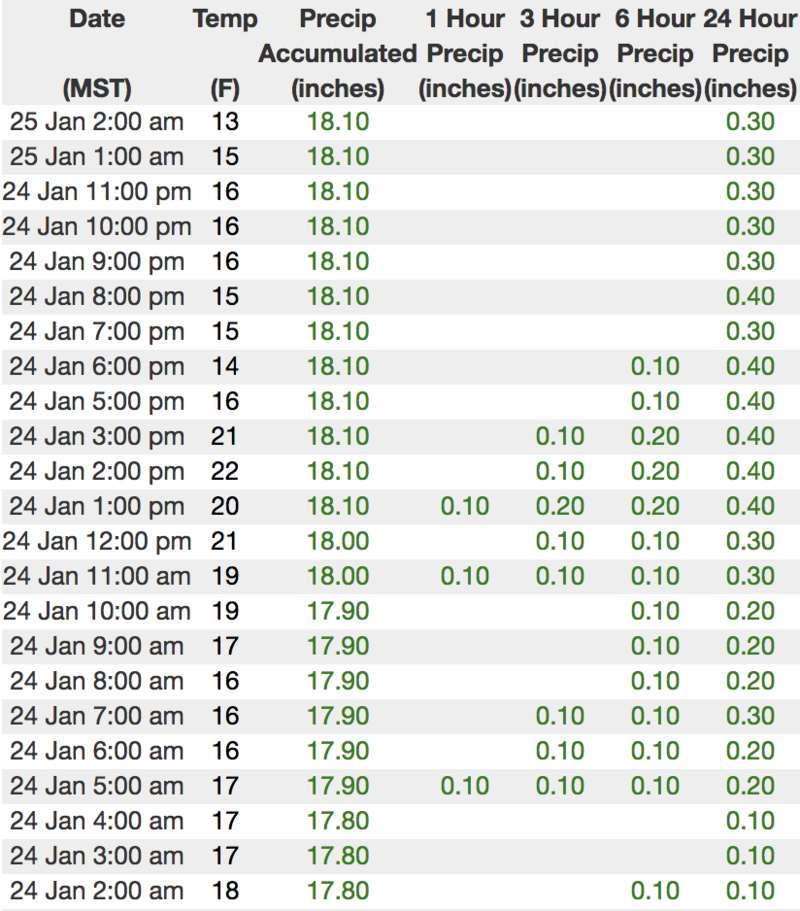Viewport: 800px width, 911px height.
Task: Click 1 Hour Precip value for 24 Jan 11:00 am
Action: (x=465, y=576)
